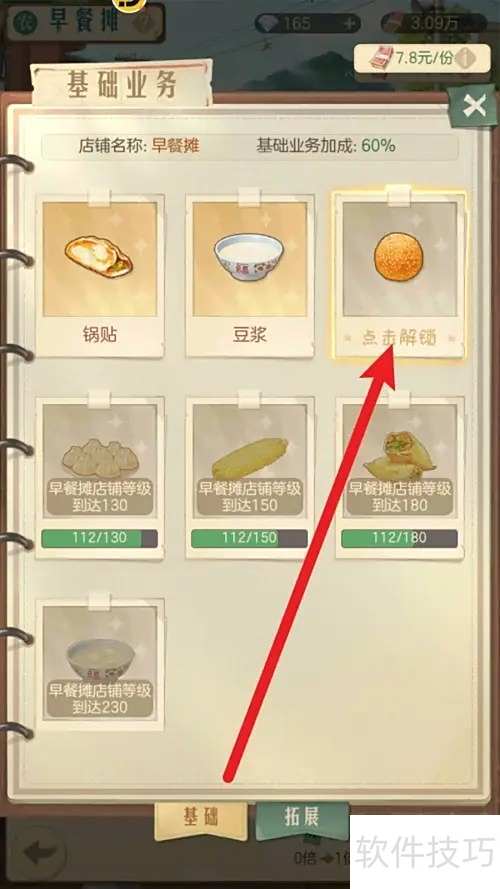Click the 112/180 progress bar
Viewport: 500px width, 889px height.
(x=400, y=539)
